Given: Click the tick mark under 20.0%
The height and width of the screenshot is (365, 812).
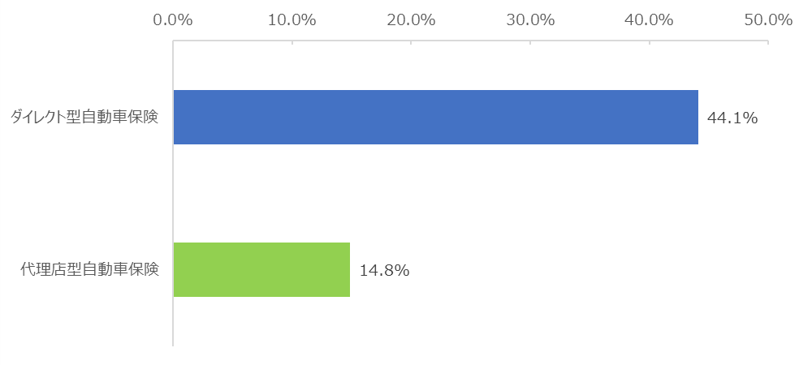Looking at the screenshot, I should pyautogui.click(x=411, y=42).
